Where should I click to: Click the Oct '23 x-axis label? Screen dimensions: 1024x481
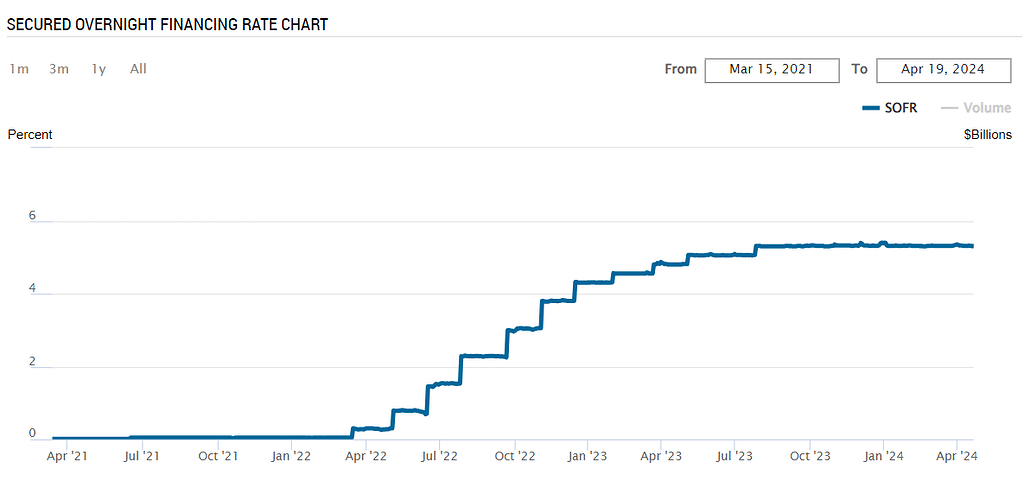coord(809,456)
